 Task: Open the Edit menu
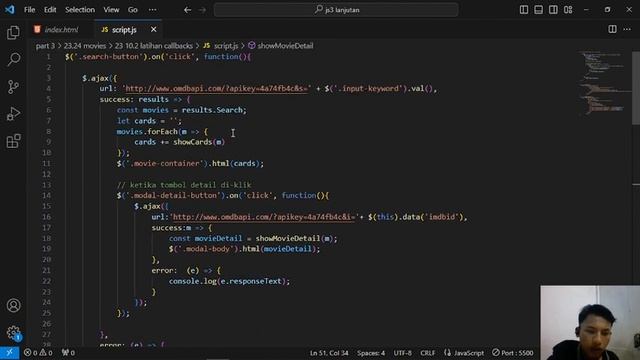click(50, 10)
